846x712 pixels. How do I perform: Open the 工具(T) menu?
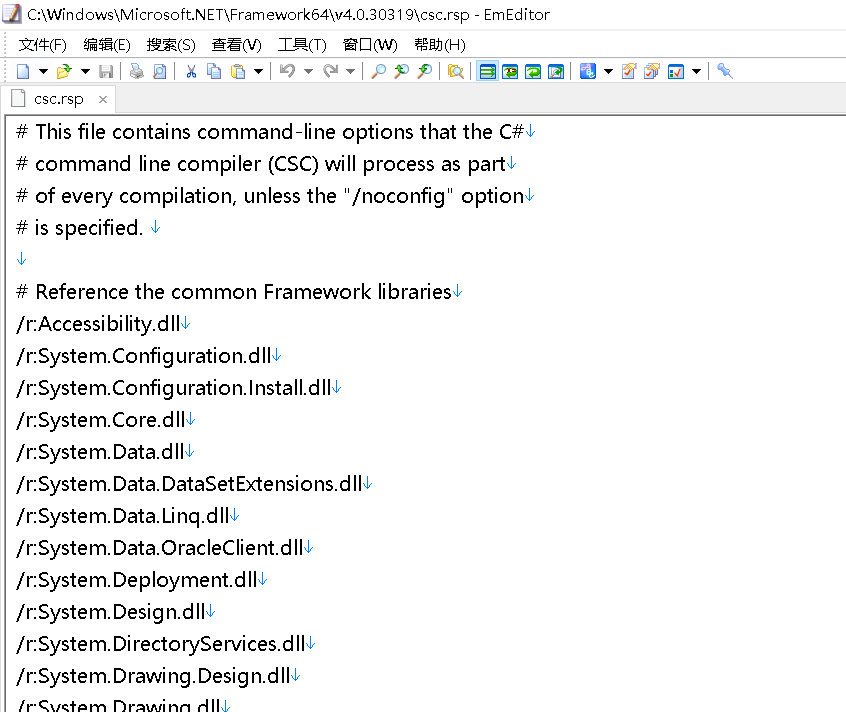[x=302, y=45]
